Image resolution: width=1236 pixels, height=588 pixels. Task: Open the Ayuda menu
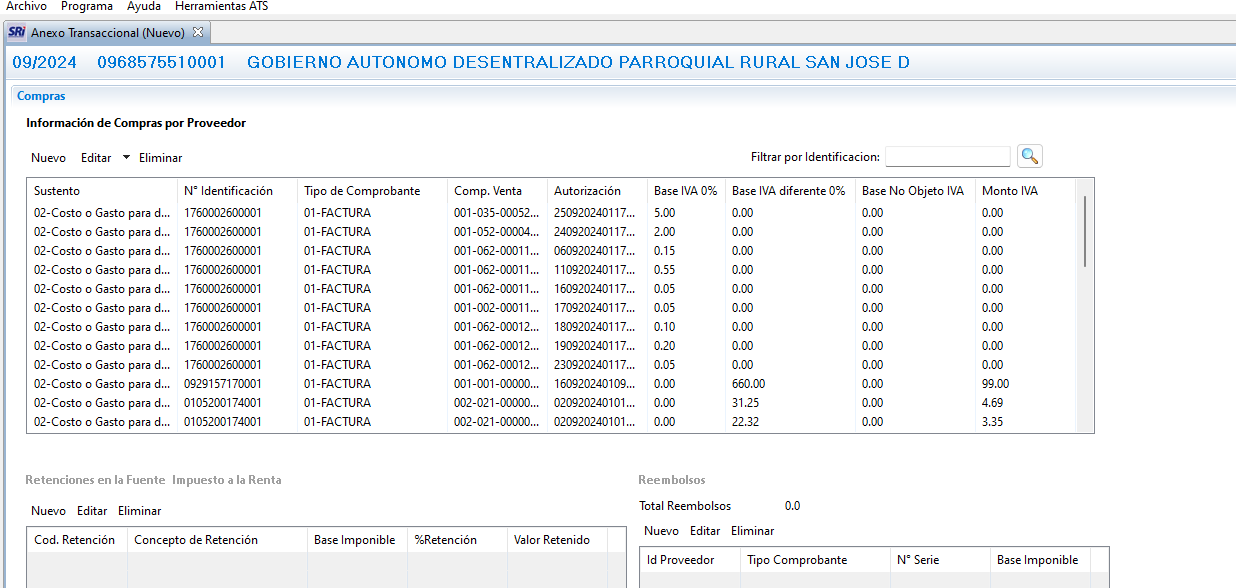pos(143,6)
